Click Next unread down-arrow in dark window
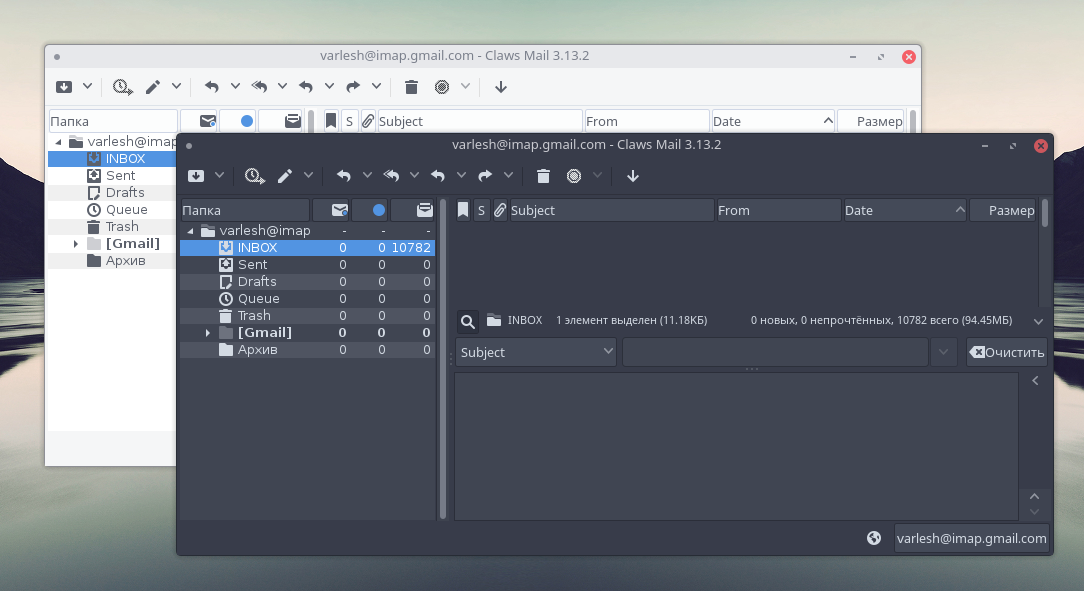 point(633,176)
